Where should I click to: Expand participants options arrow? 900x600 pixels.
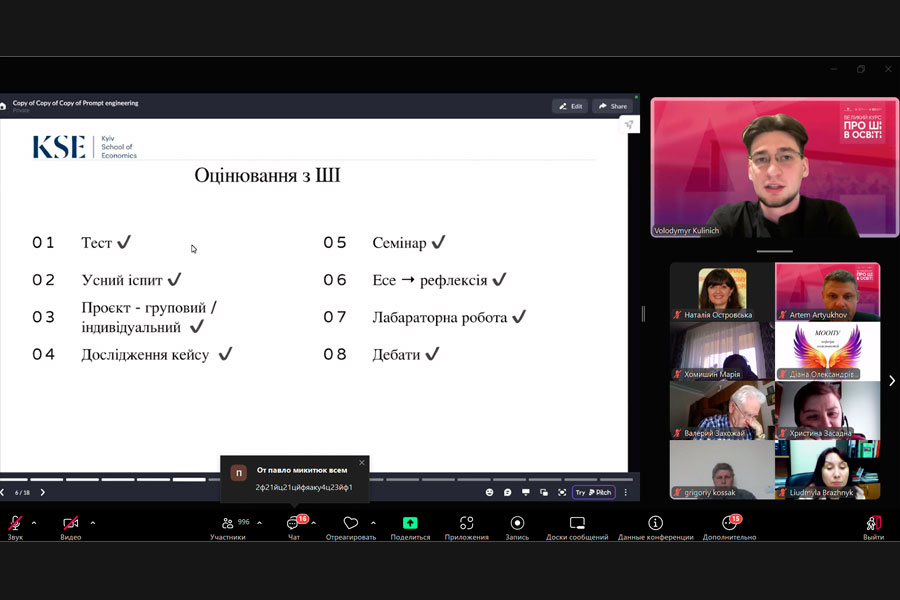coord(259,523)
